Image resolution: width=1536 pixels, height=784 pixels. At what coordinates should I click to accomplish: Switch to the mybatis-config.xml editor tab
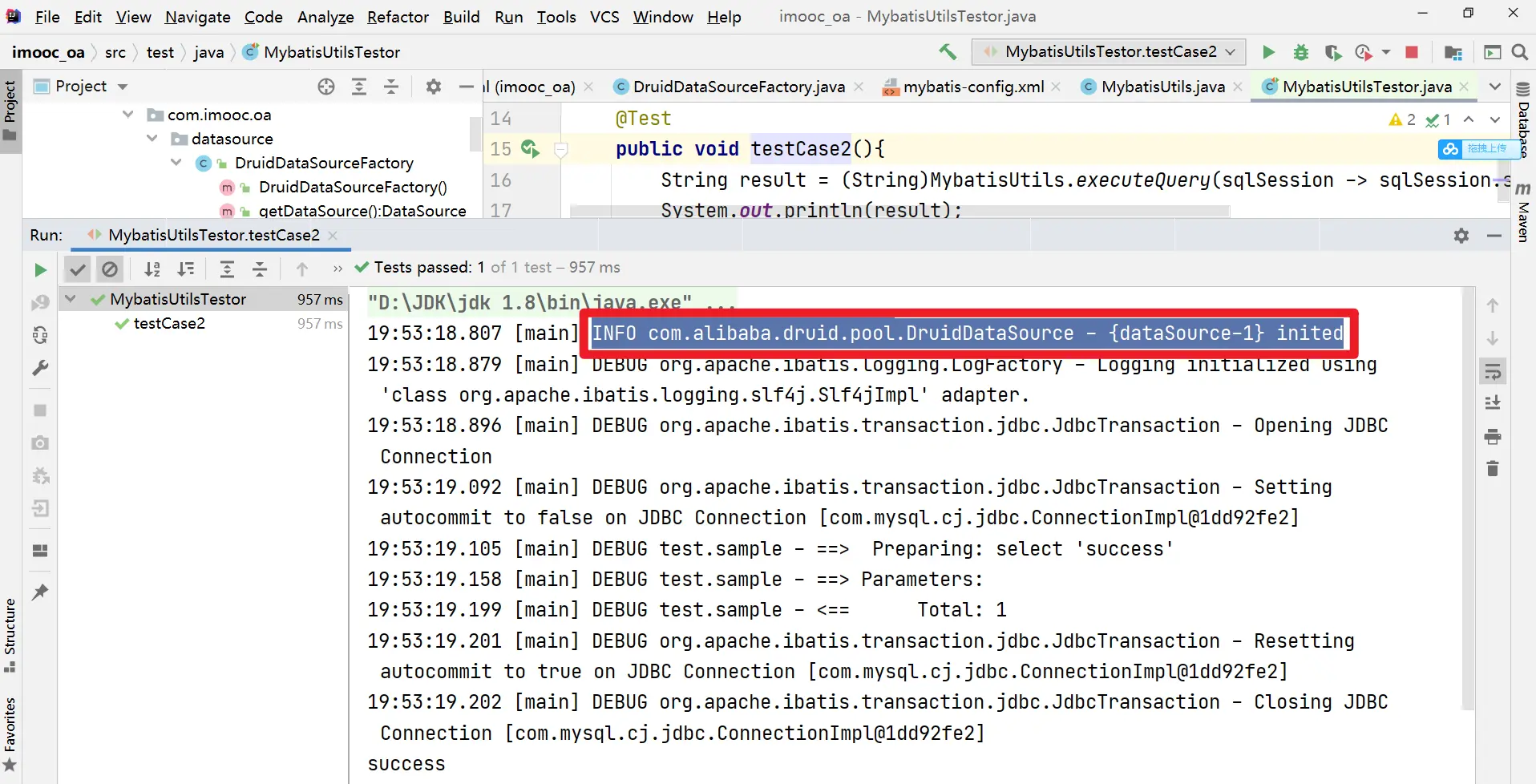(972, 87)
